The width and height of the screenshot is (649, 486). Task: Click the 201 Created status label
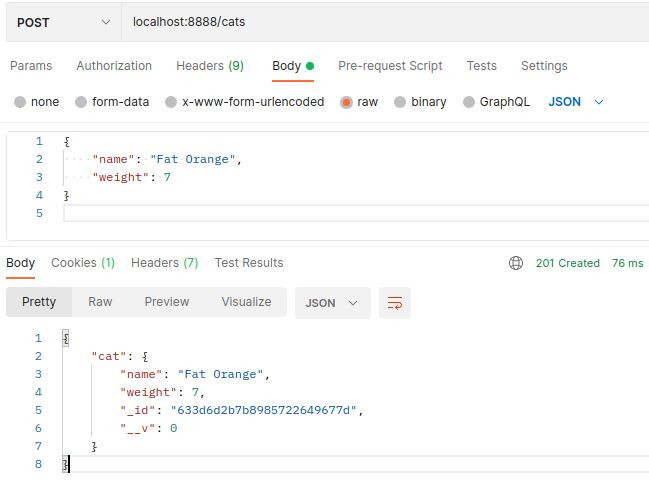(x=567, y=263)
